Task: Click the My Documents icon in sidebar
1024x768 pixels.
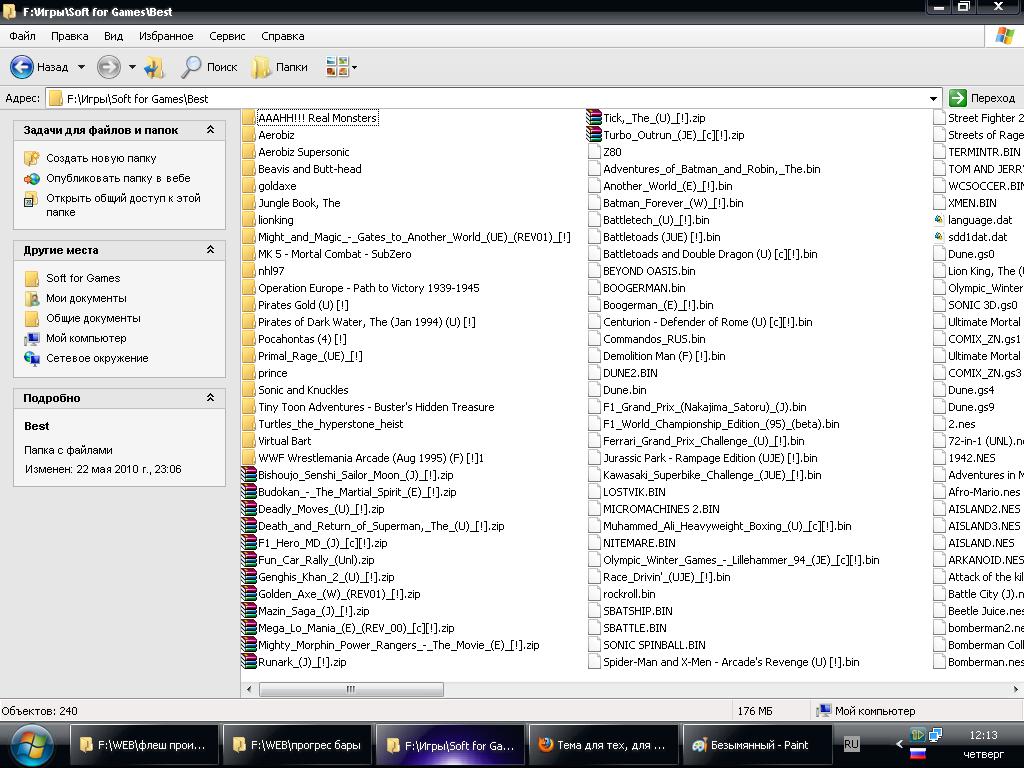Action: [31, 298]
